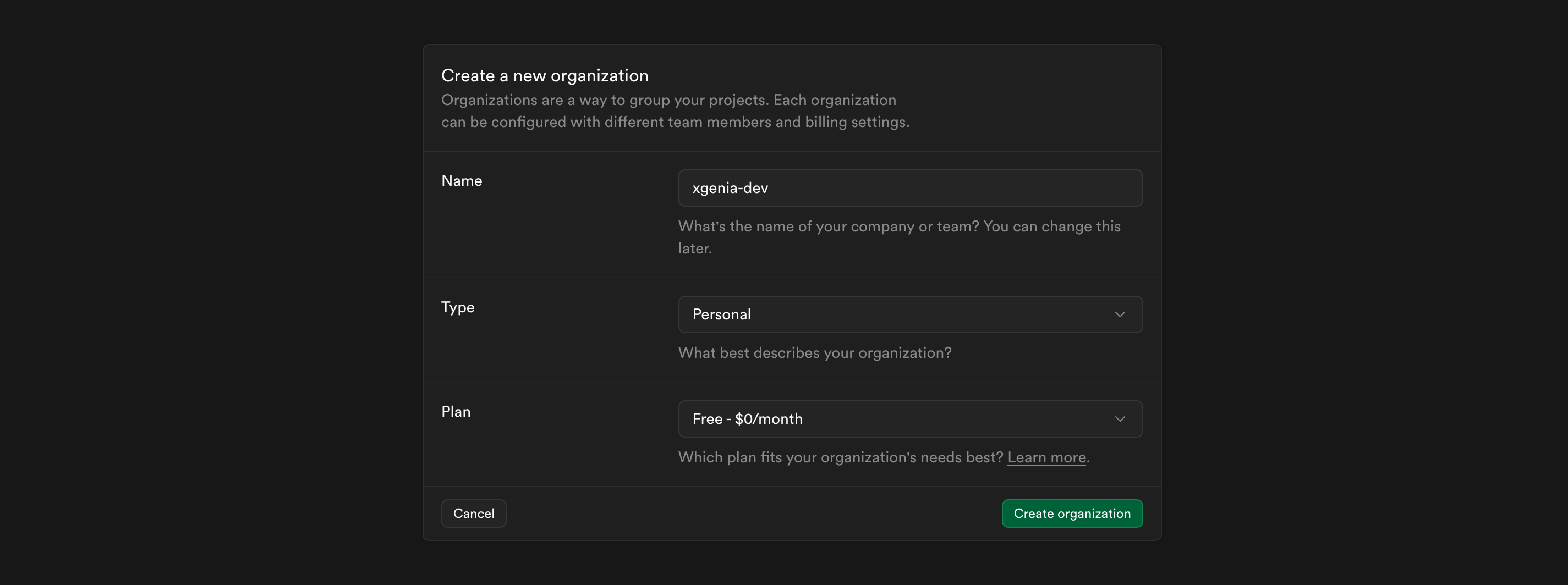View plan options for your organization
Viewport: 1568px width, 585px height.
[909, 418]
